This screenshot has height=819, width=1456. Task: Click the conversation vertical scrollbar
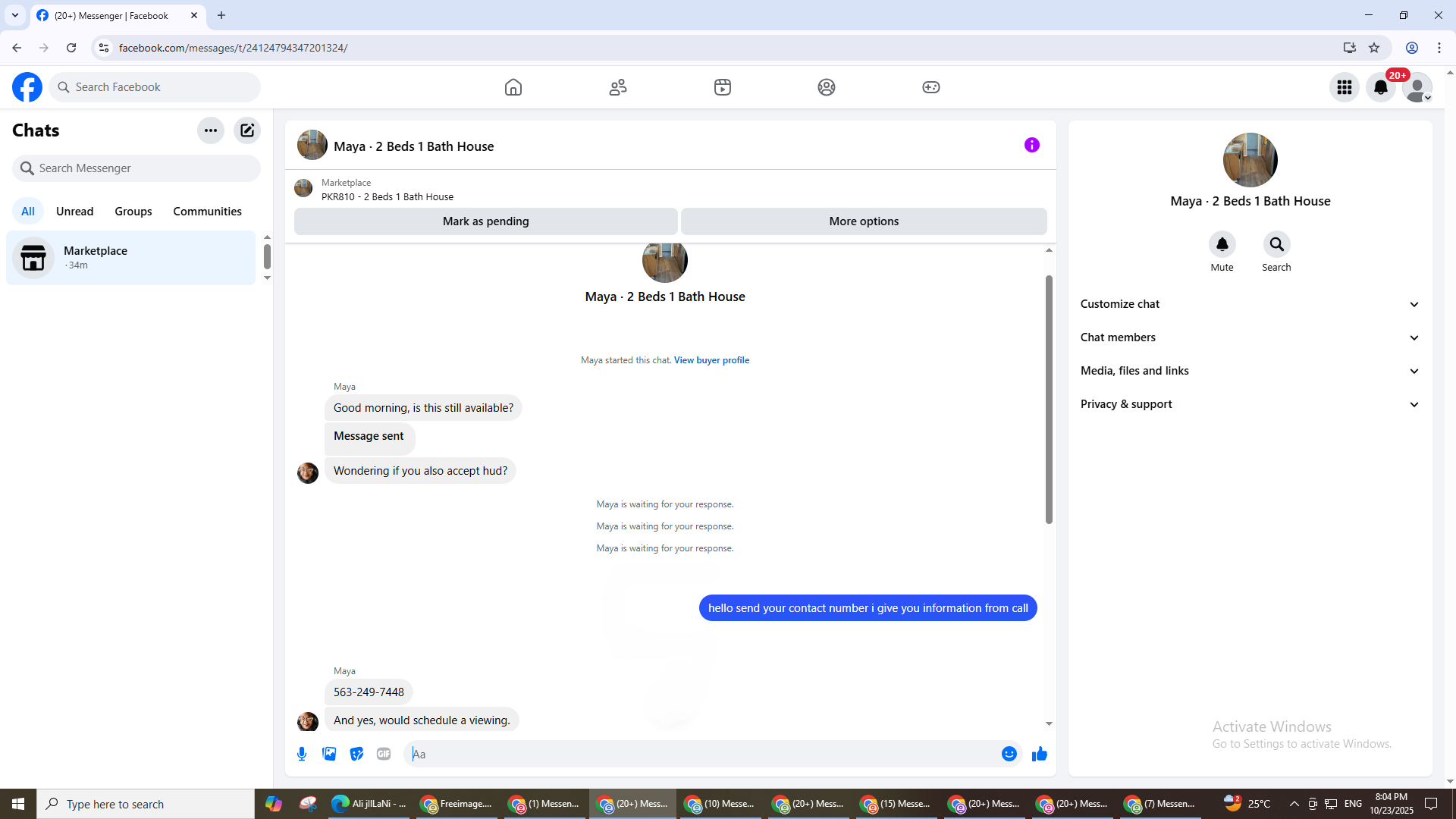(1049, 400)
